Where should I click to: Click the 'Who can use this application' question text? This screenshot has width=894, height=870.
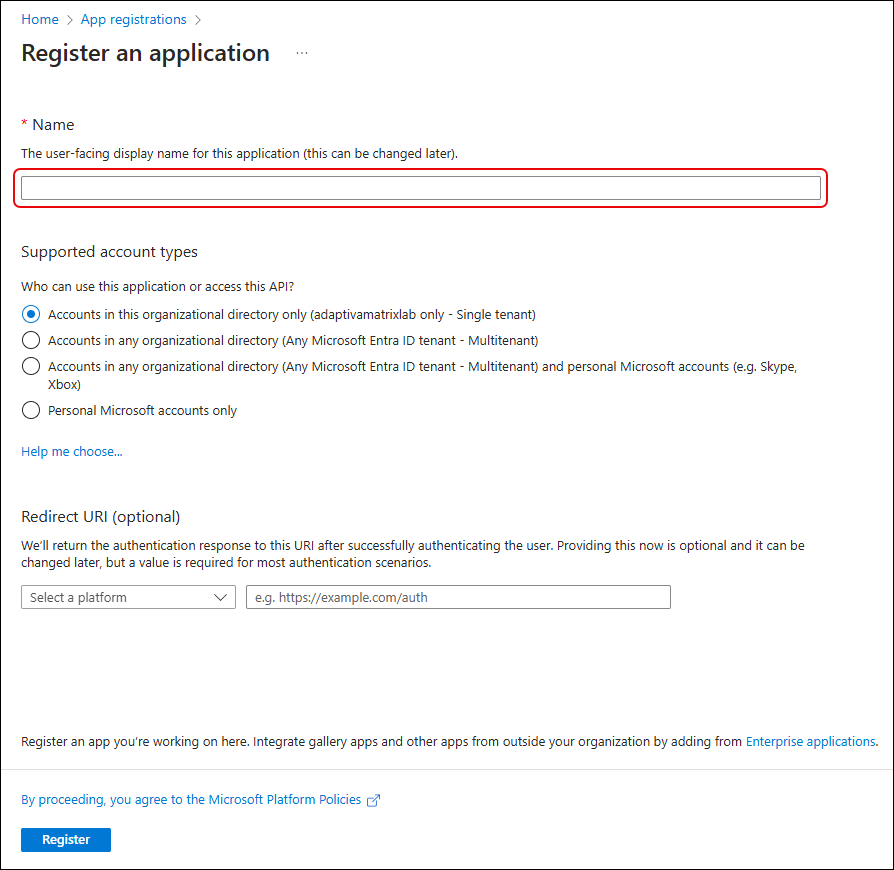click(157, 286)
